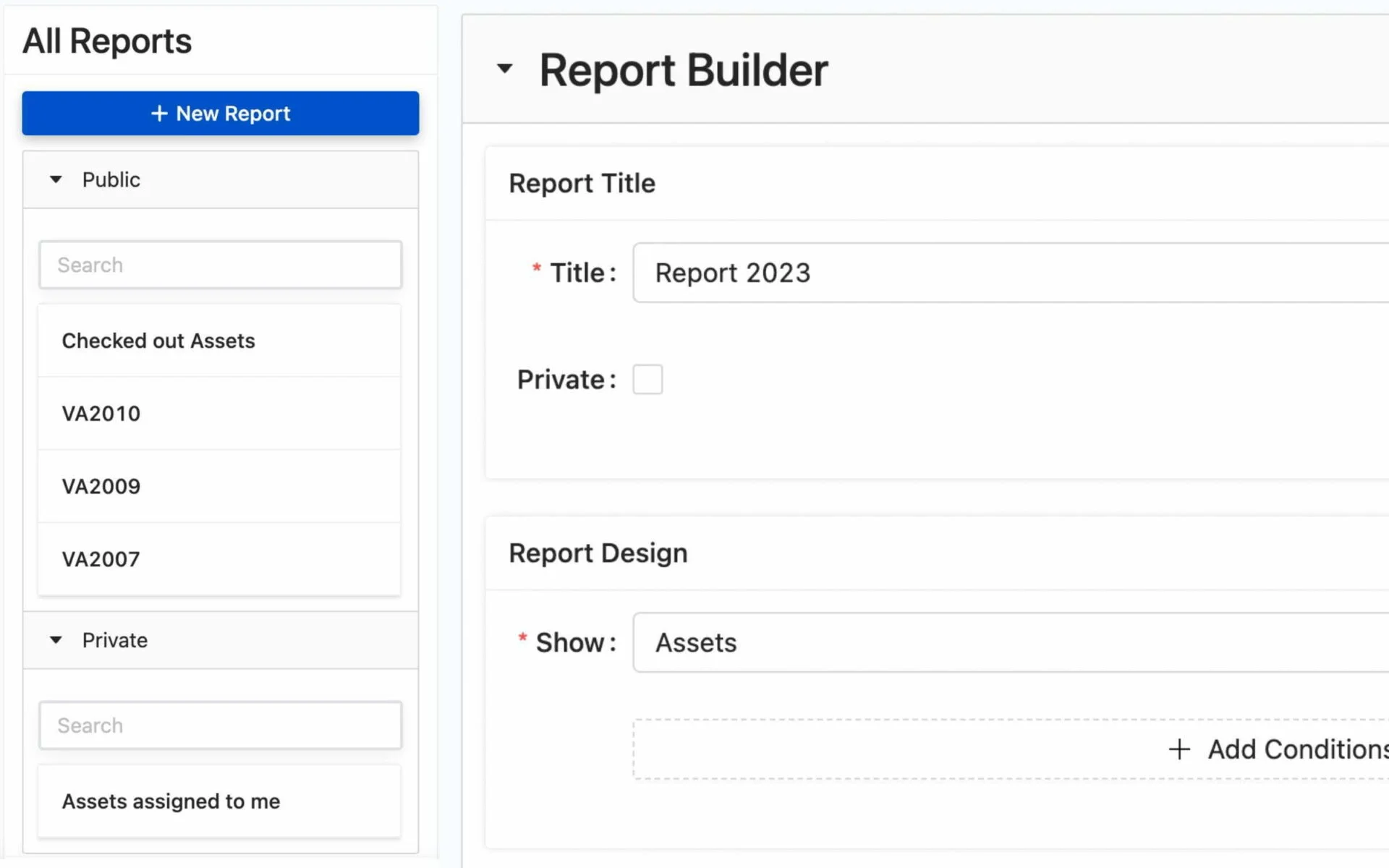Screen dimensions: 1389x868
Task: Collapse the Private reports section
Action: coord(56,640)
